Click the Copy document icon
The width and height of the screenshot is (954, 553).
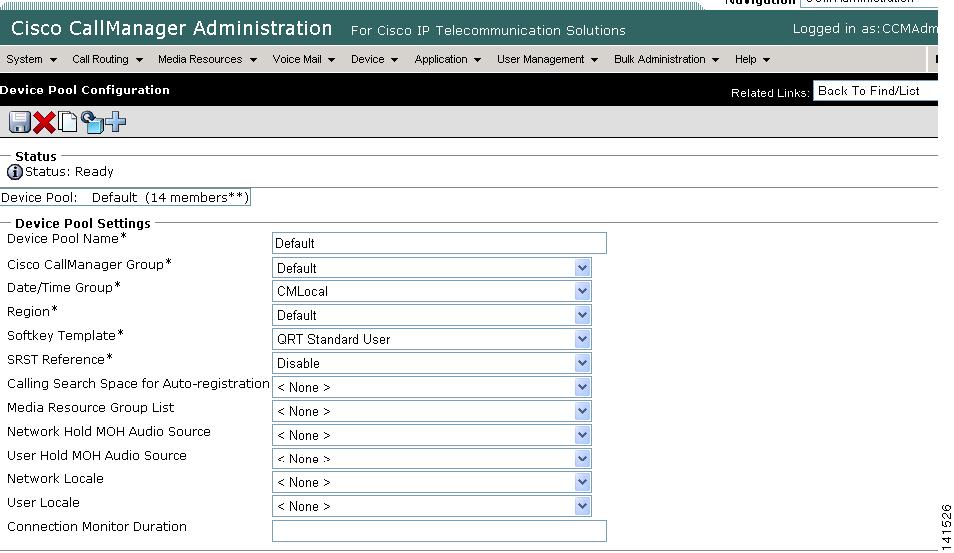(x=68, y=122)
